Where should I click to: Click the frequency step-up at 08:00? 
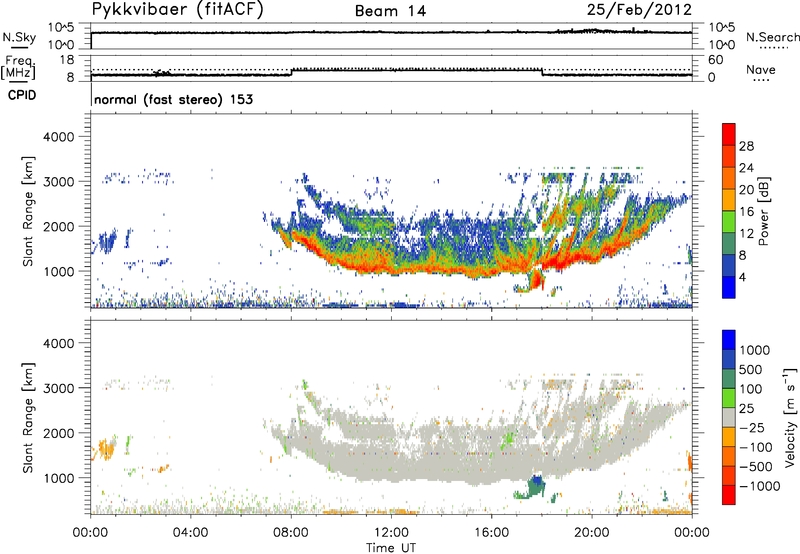pyautogui.click(x=291, y=72)
